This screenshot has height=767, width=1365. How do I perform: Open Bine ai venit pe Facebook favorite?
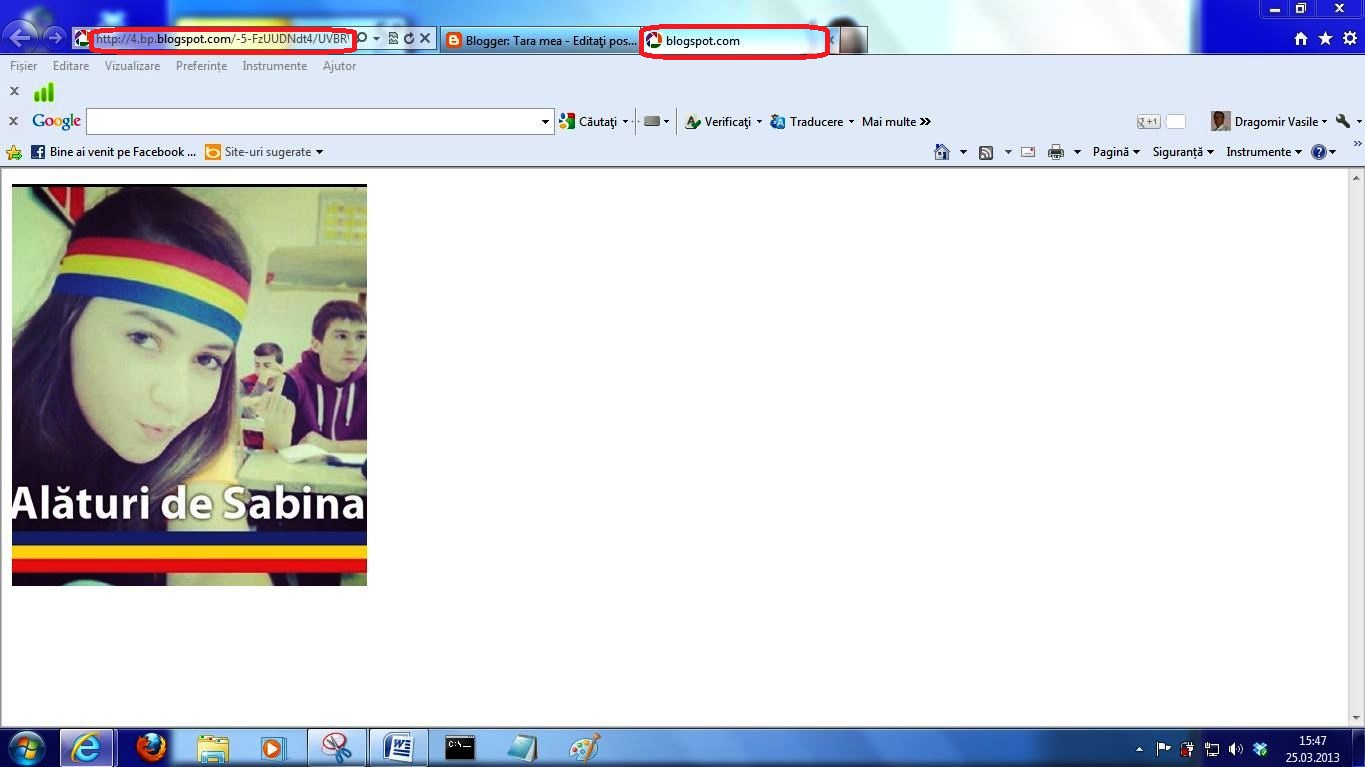coord(113,152)
